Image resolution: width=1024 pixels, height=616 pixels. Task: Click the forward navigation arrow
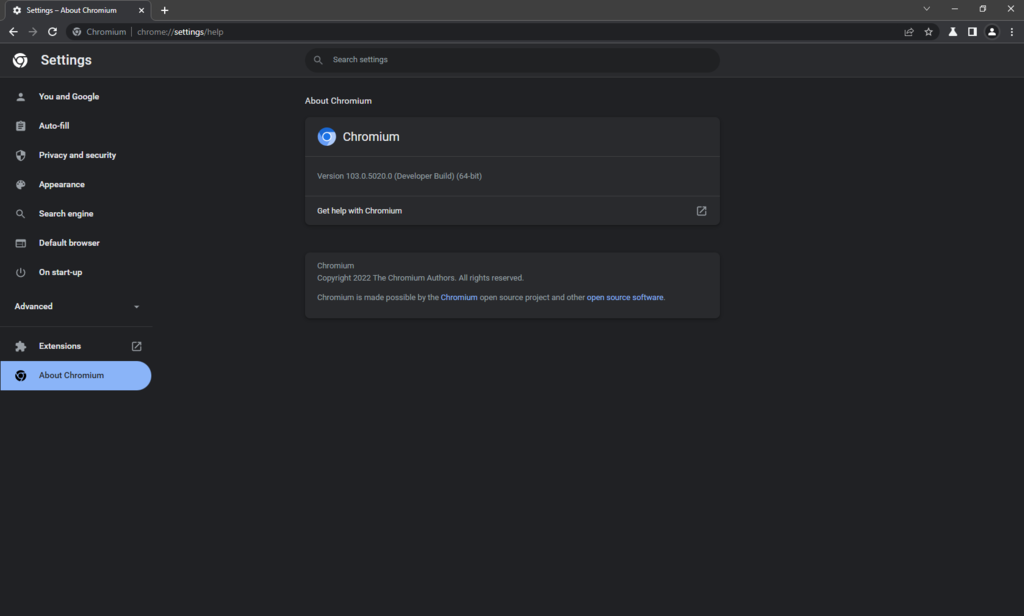coord(33,31)
